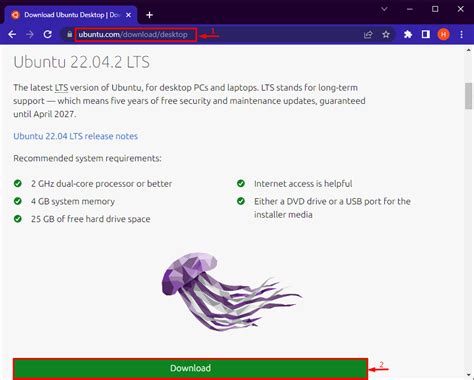Click check icon beside '25 GB of free hard drive'
The height and width of the screenshot is (380, 474).
tap(18, 219)
